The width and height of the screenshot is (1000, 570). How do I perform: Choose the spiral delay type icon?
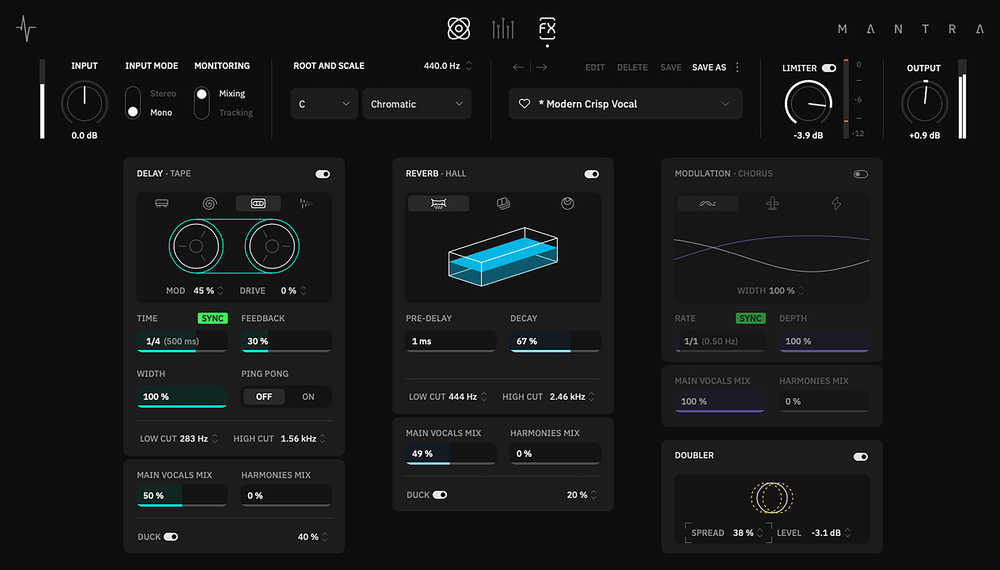coord(209,203)
